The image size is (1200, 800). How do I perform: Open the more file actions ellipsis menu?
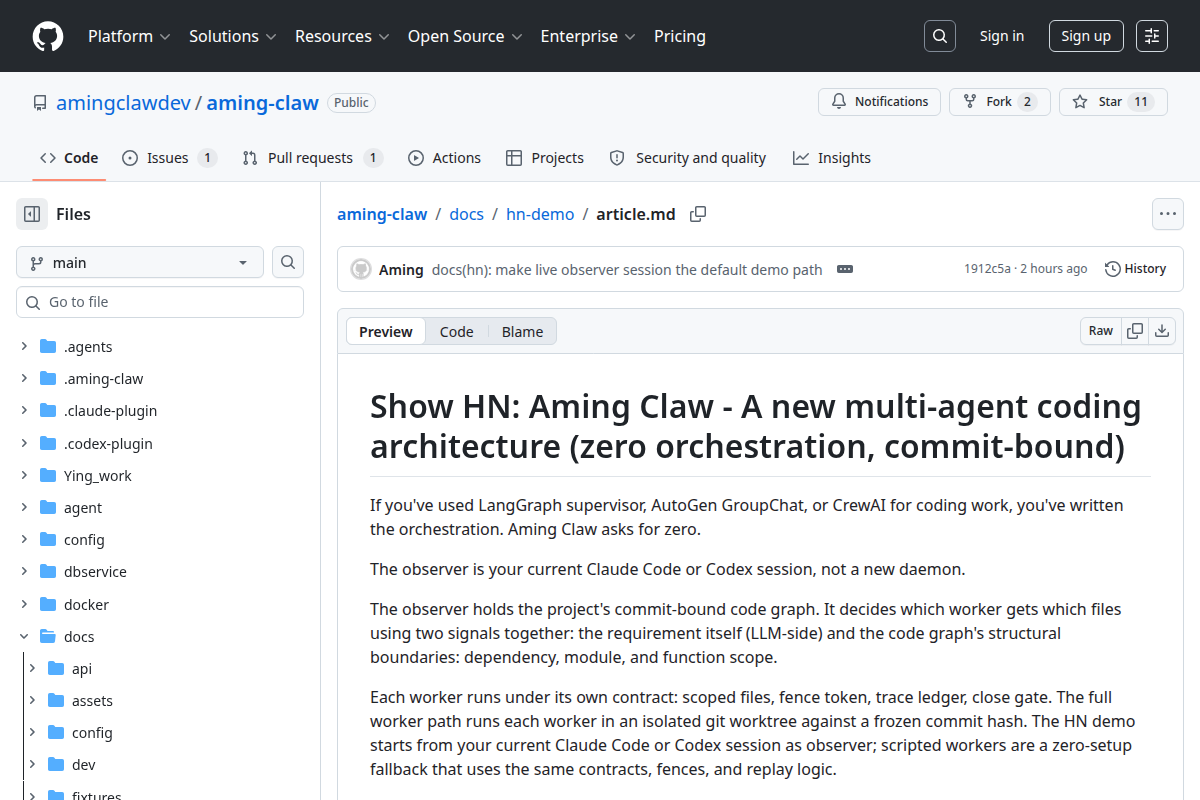(x=1168, y=214)
